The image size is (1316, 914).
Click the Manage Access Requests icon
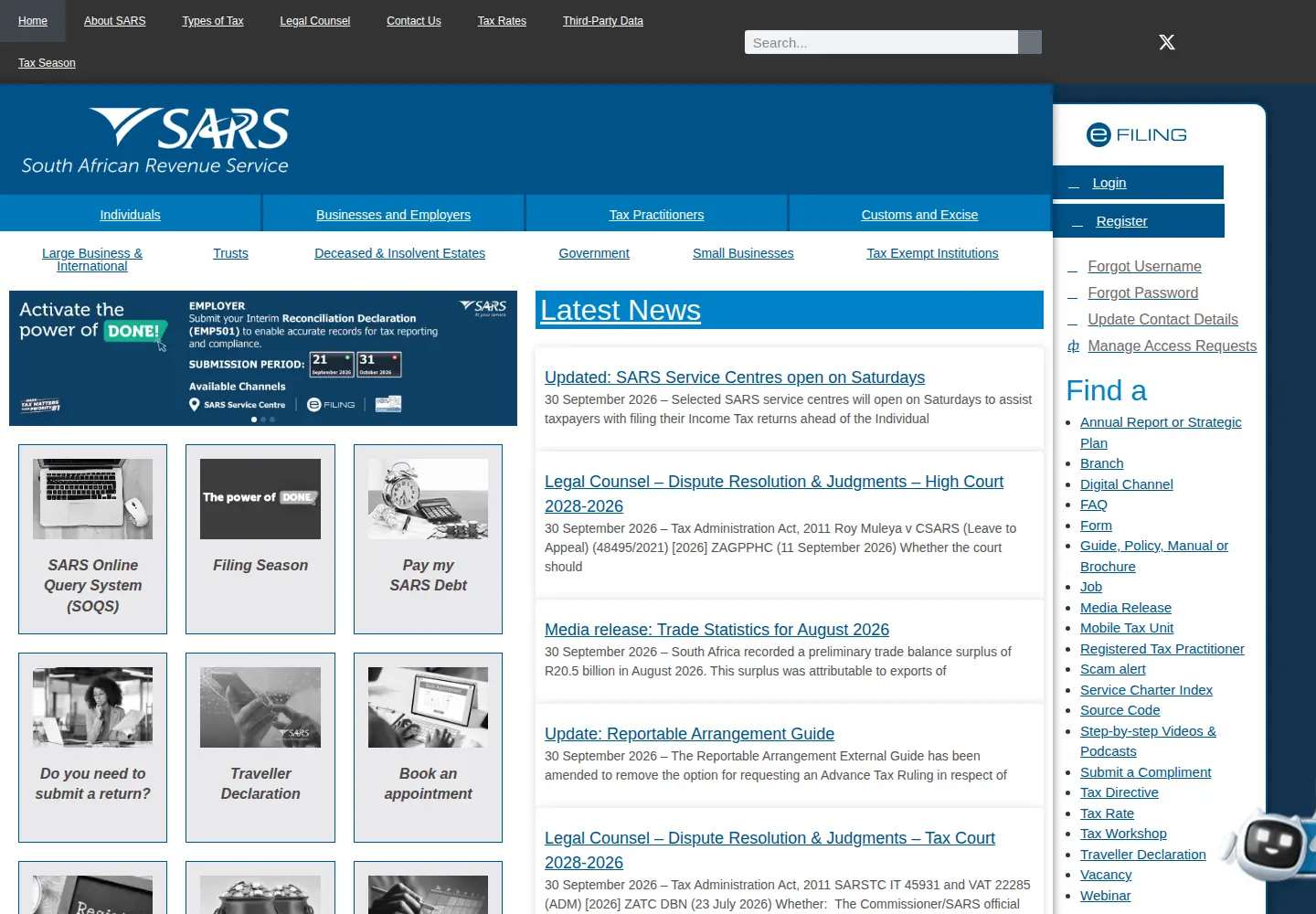point(1073,346)
